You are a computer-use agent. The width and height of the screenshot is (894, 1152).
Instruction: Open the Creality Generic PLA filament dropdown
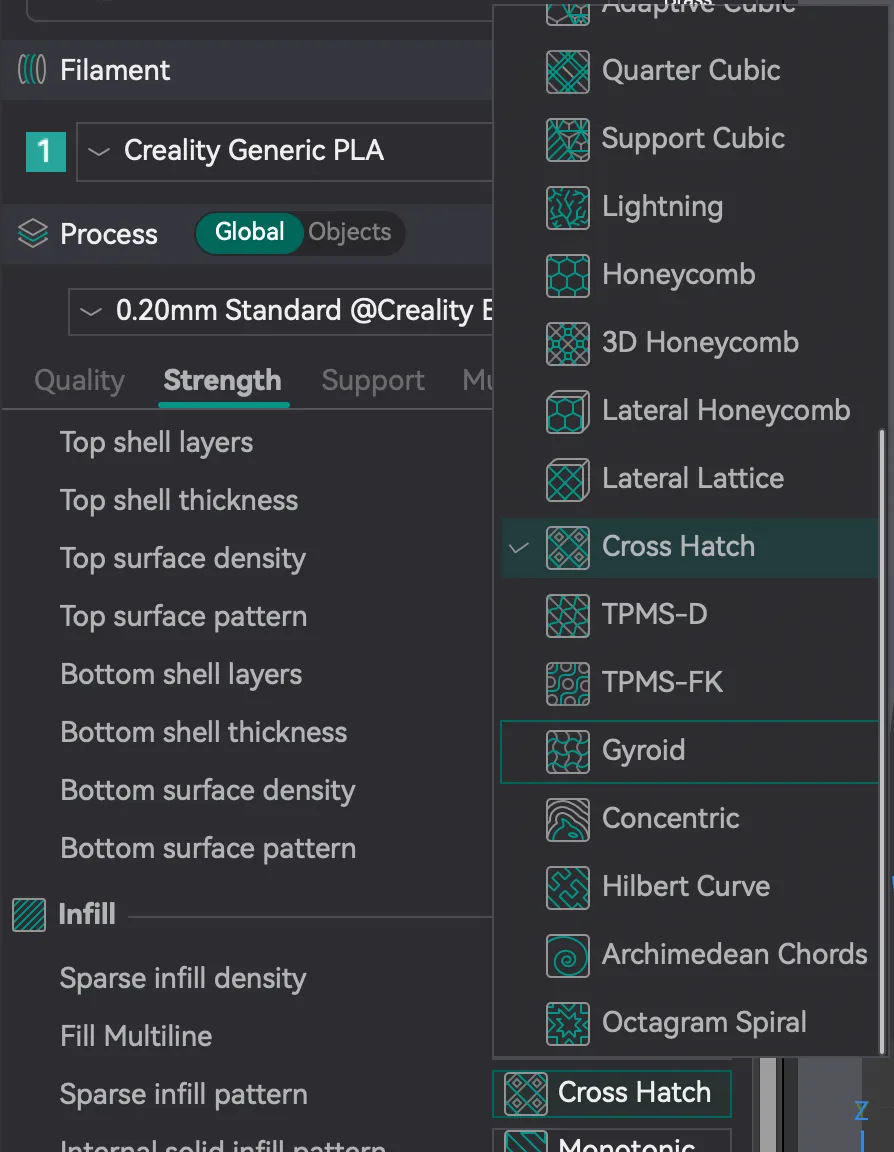tap(285, 151)
